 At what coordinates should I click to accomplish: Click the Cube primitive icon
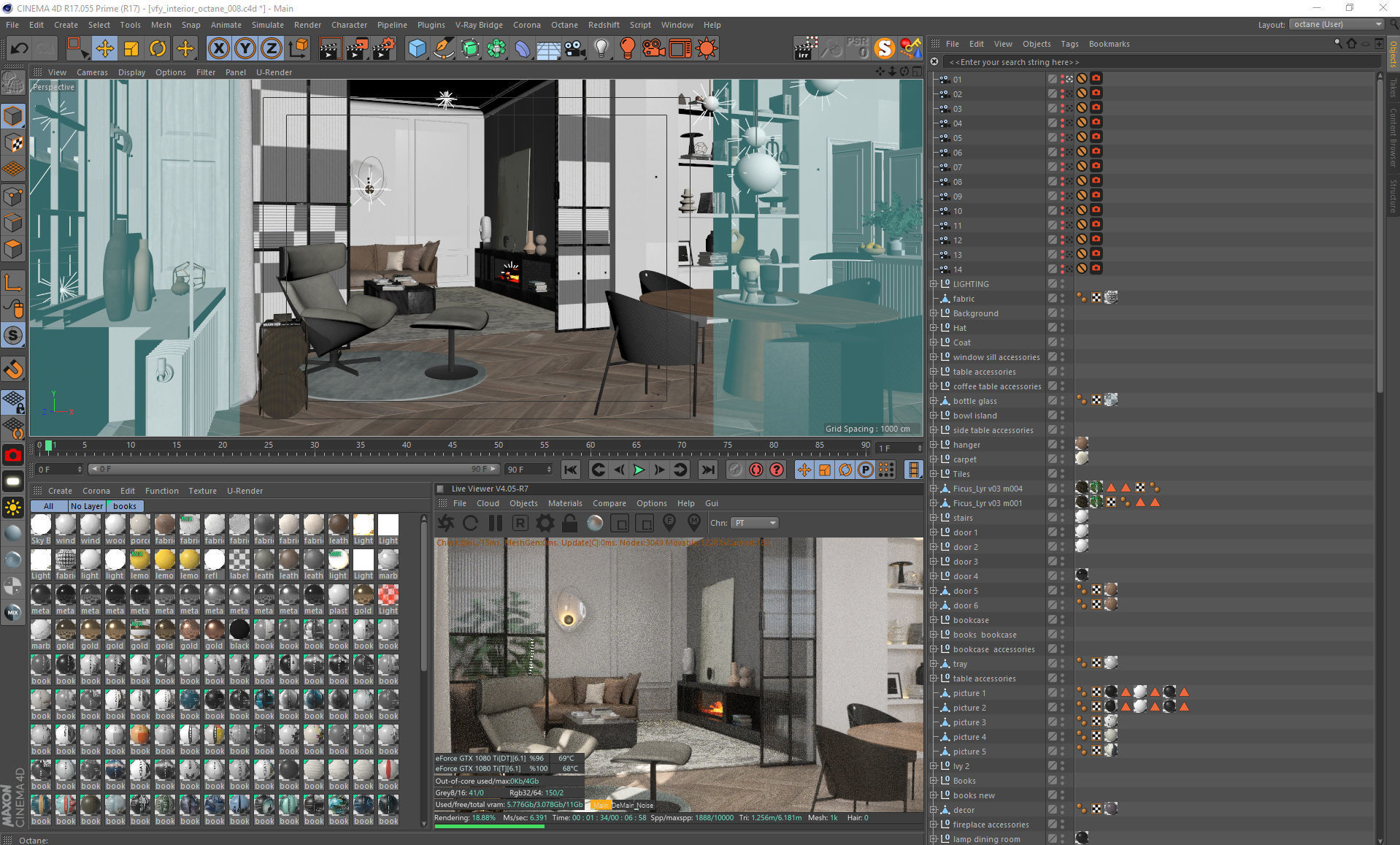coord(417,49)
